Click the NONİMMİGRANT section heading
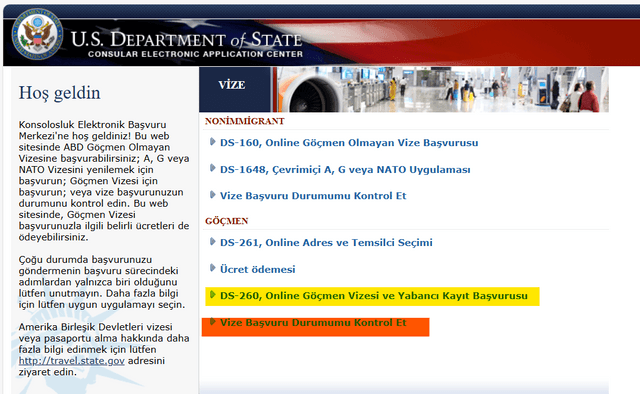Viewport: 640px width, 394px height. pyautogui.click(x=244, y=121)
